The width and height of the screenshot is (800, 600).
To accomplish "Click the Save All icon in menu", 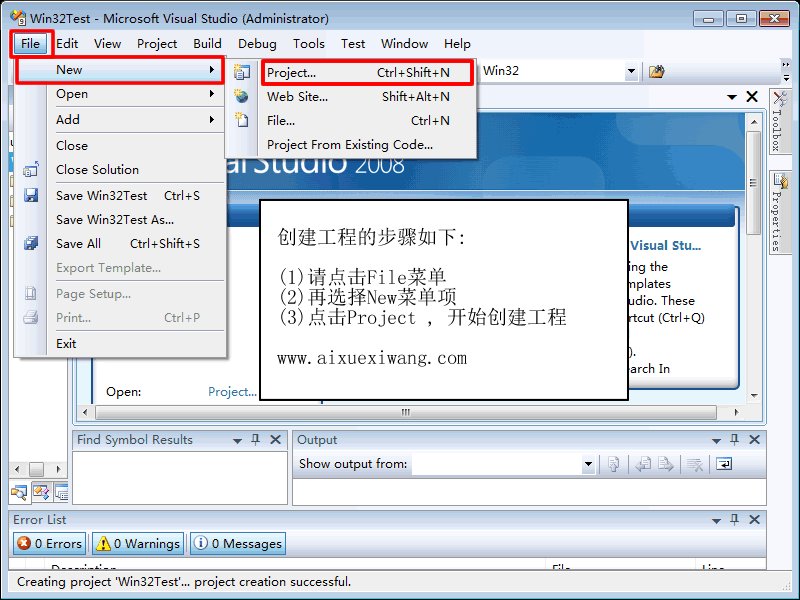I will click(31, 243).
